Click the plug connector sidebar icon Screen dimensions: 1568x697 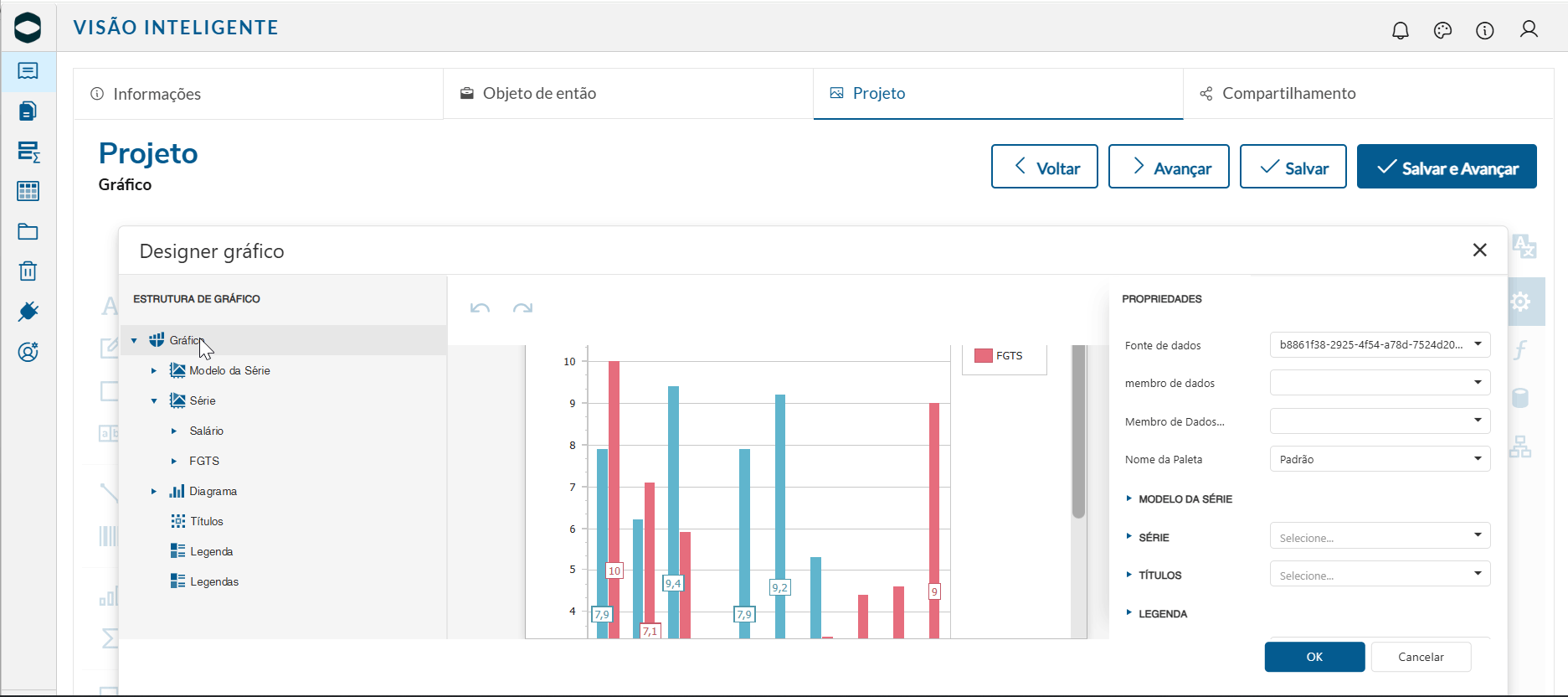pyautogui.click(x=28, y=312)
